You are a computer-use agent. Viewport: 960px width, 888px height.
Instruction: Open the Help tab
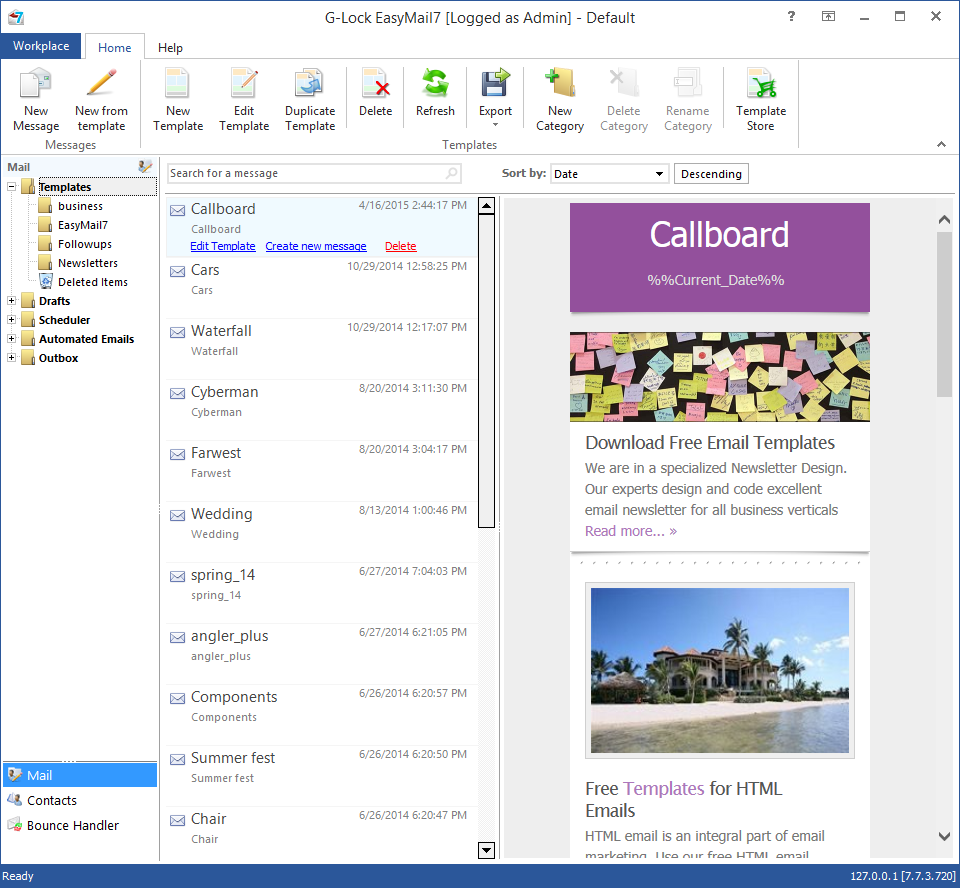click(170, 47)
